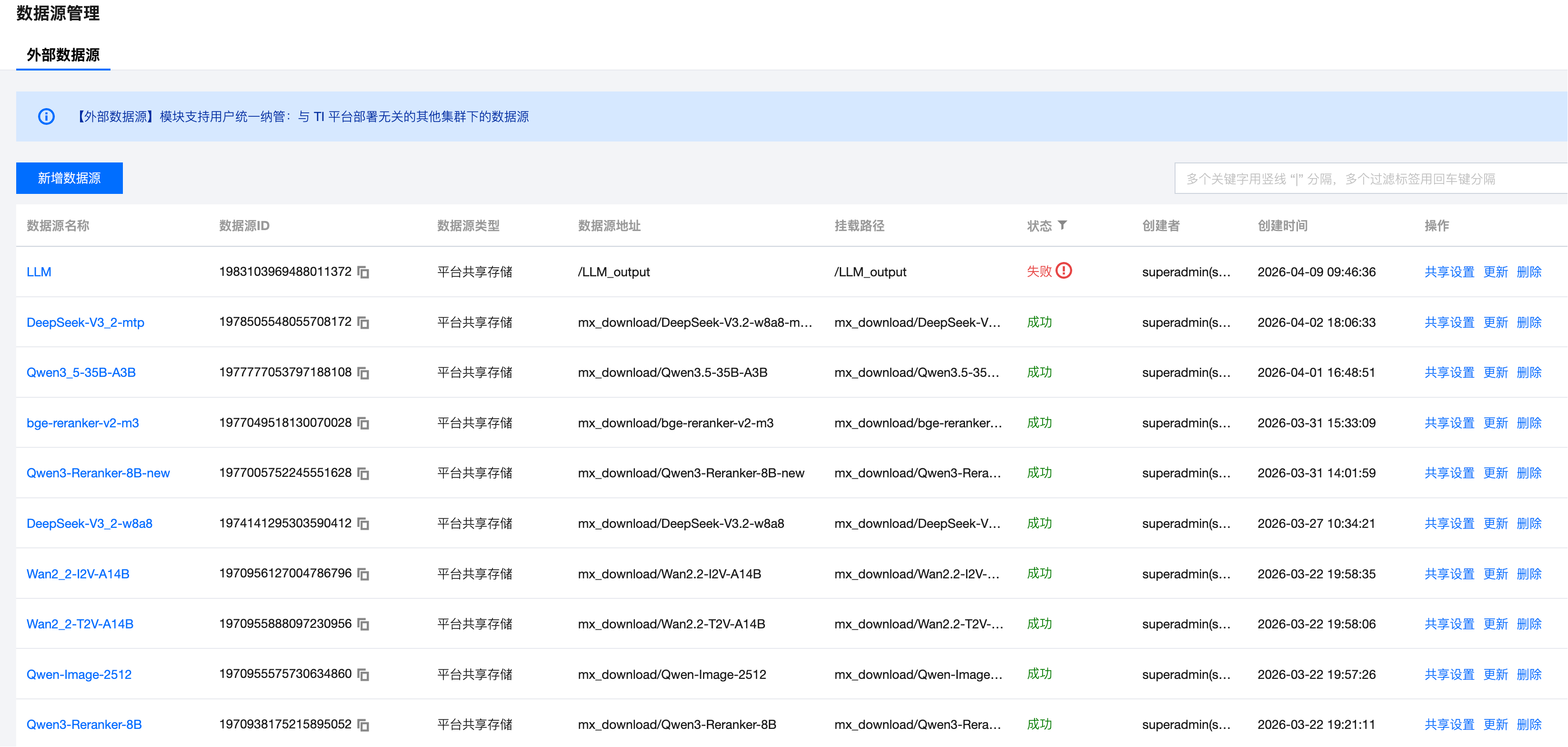Click 更新 for DeepSeek-V3_2-mtp
Image resolution: width=1568 pixels, height=747 pixels.
click(x=1496, y=323)
